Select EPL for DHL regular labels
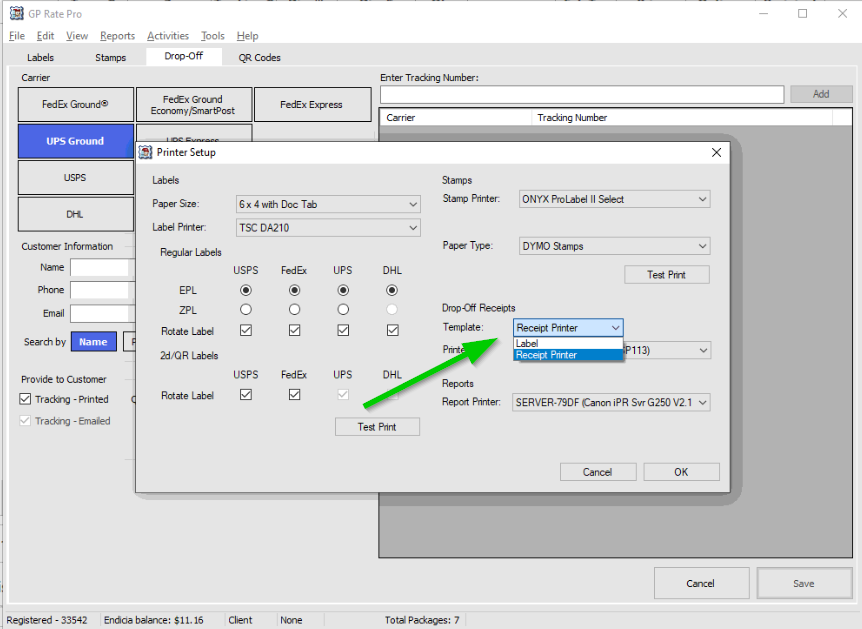Image resolution: width=862 pixels, height=629 pixels. [x=392, y=290]
